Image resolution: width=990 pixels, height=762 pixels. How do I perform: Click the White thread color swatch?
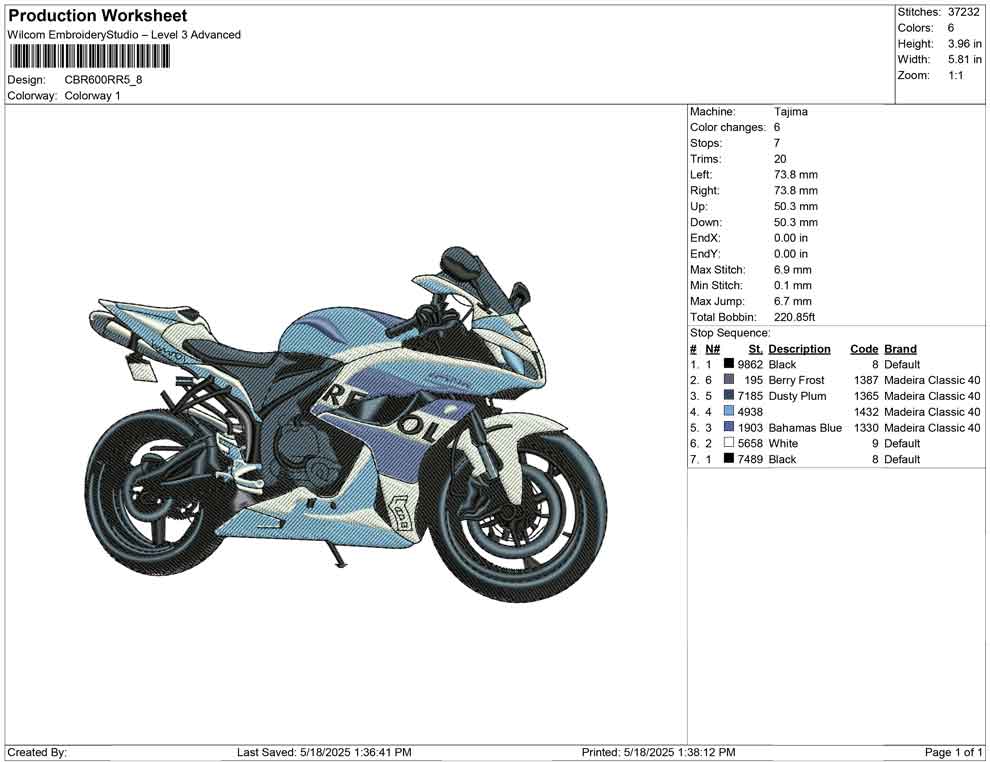pos(729,443)
